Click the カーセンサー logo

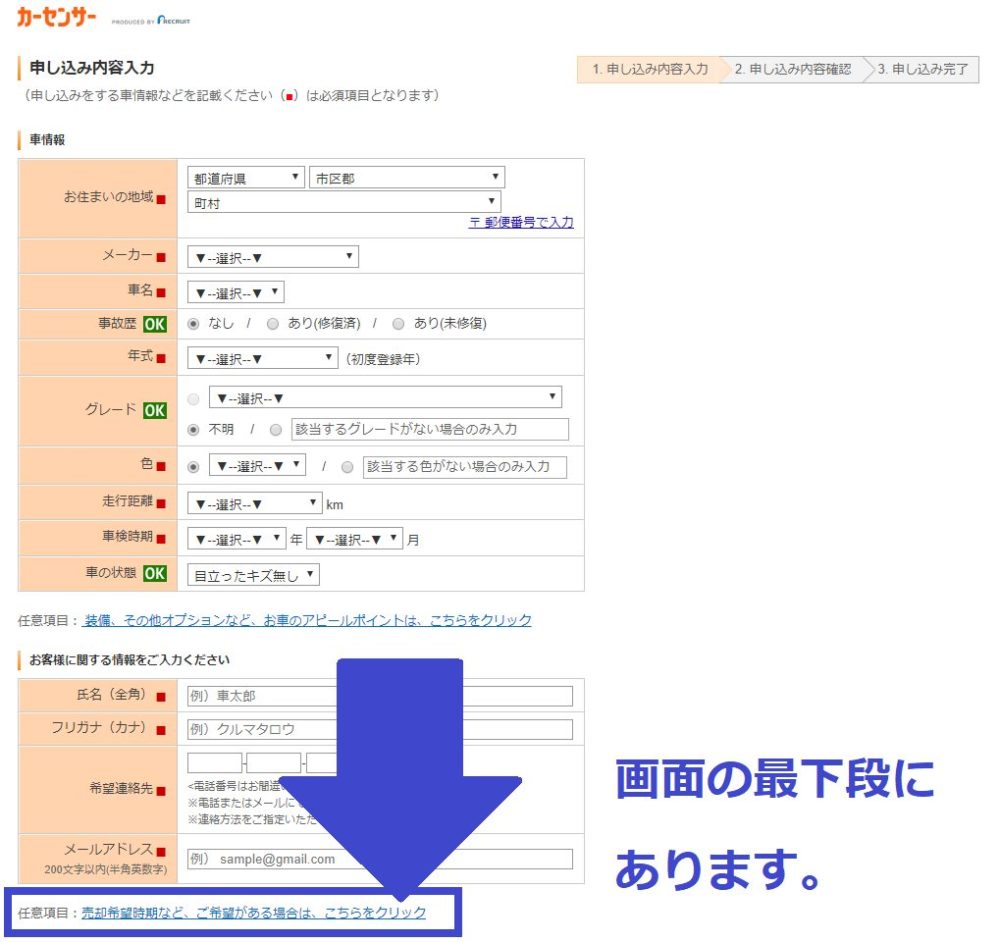pos(56,17)
